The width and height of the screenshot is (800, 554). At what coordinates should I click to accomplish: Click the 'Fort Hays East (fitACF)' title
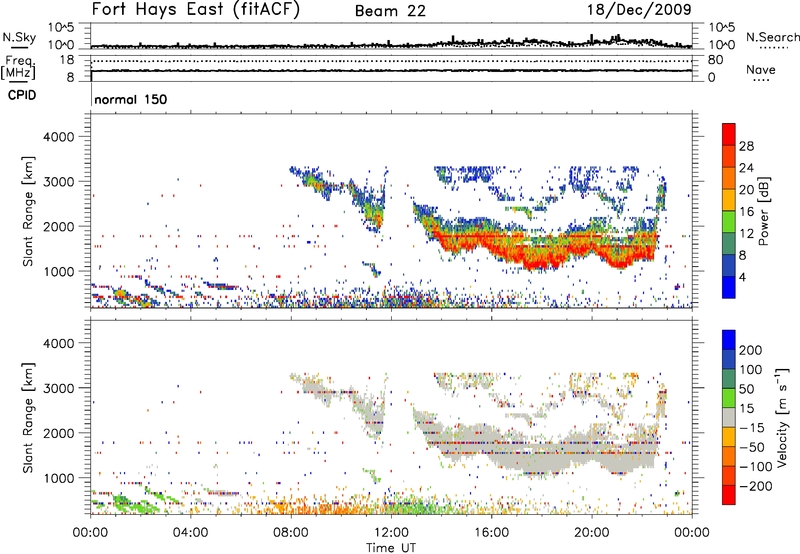(196, 10)
